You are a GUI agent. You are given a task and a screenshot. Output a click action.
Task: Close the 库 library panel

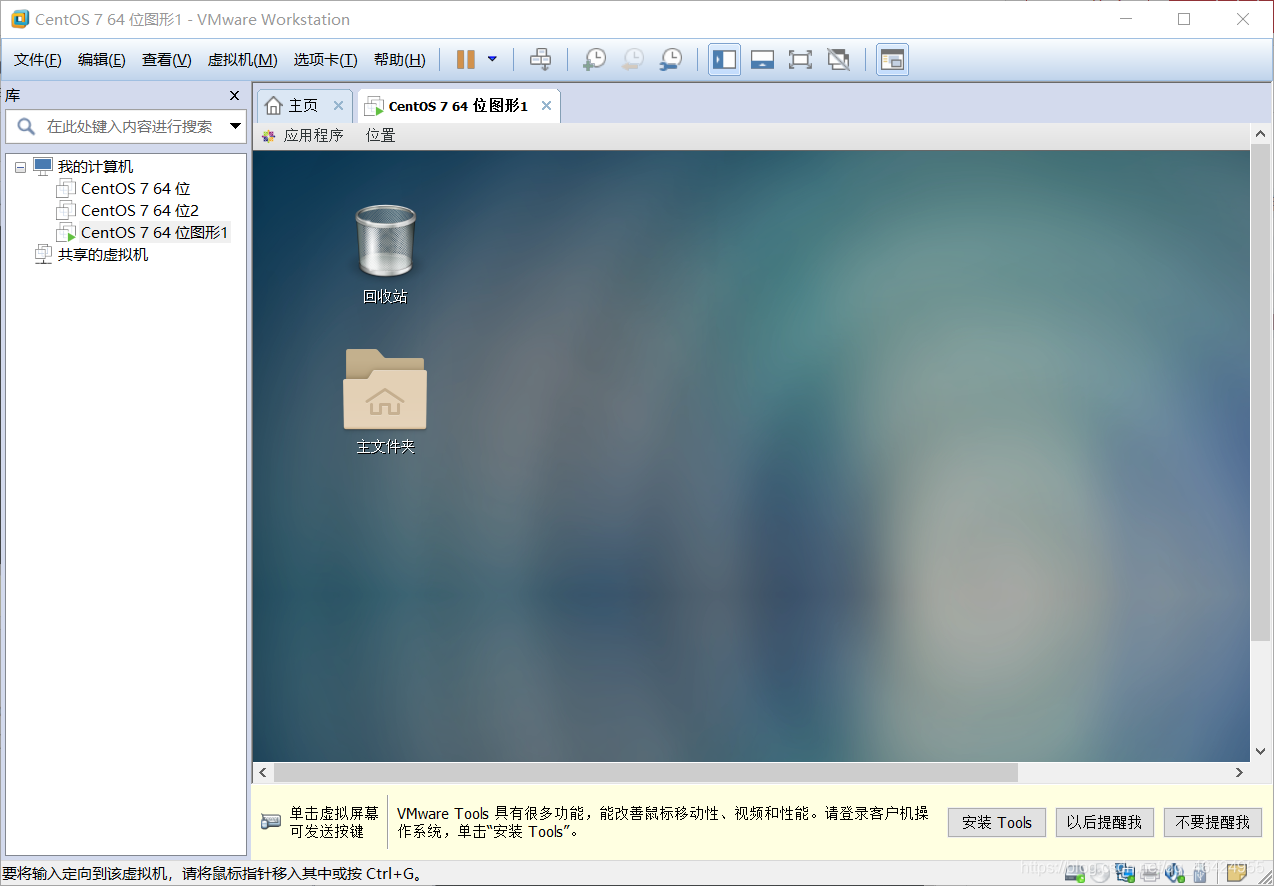(x=235, y=96)
